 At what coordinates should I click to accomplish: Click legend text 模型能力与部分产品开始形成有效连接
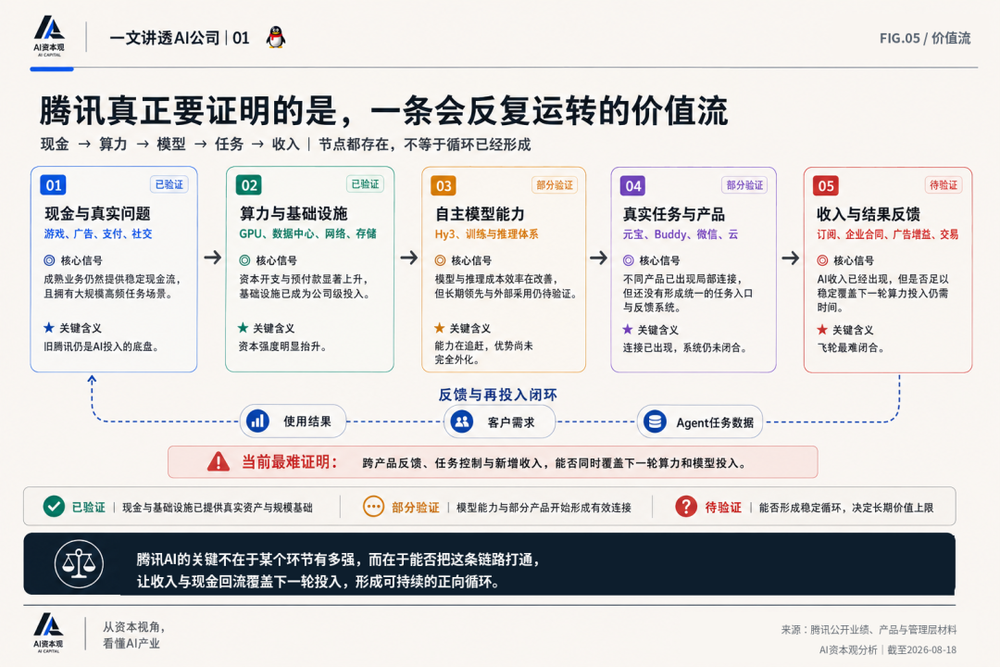(x=543, y=508)
